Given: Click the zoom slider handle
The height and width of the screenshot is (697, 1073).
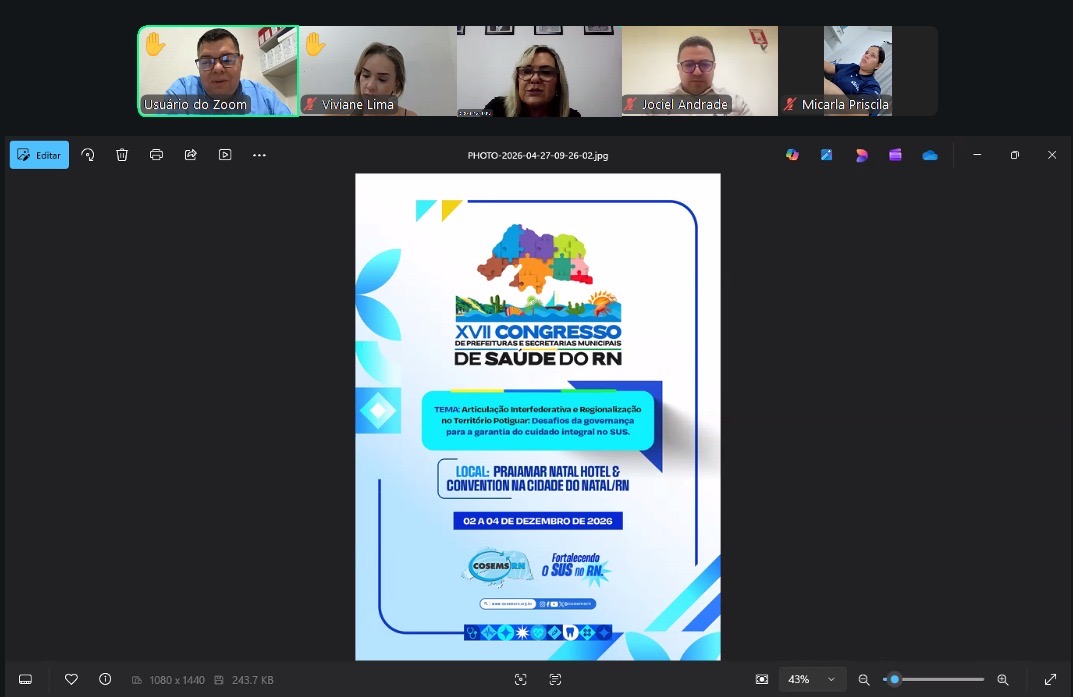Looking at the screenshot, I should [x=894, y=679].
